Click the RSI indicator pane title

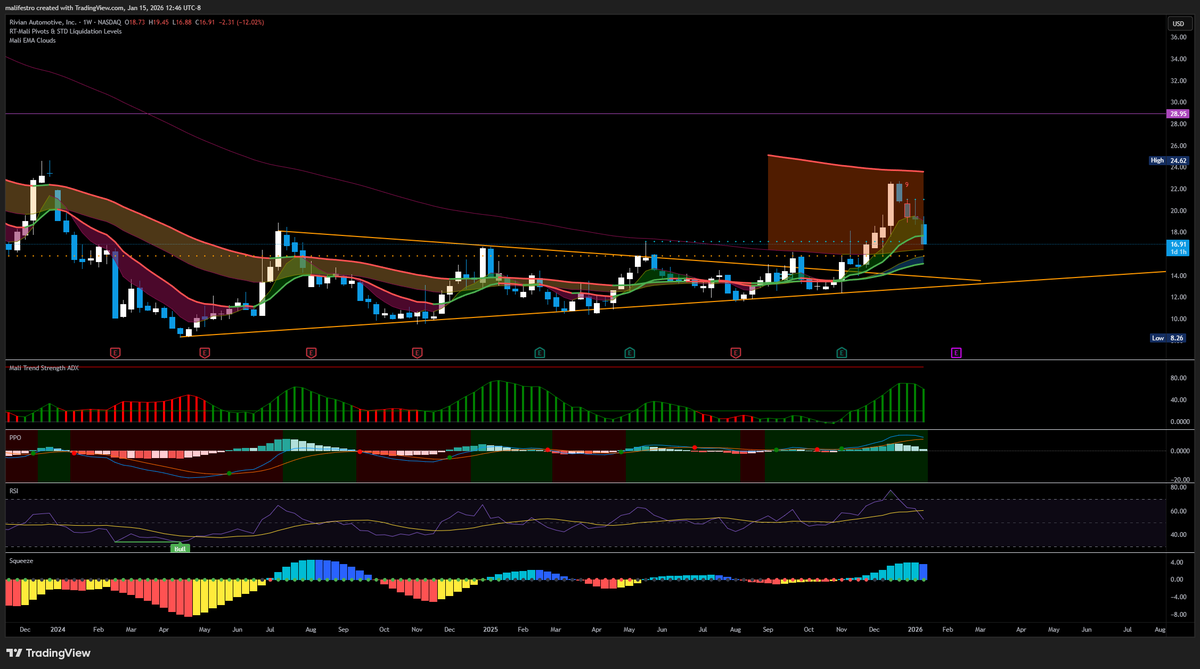[13, 492]
